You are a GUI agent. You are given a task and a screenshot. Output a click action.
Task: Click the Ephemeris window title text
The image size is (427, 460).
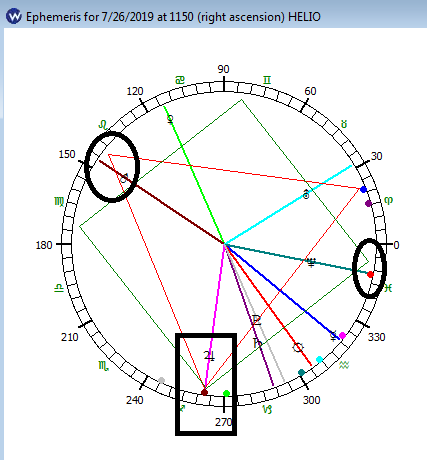coord(173,16)
